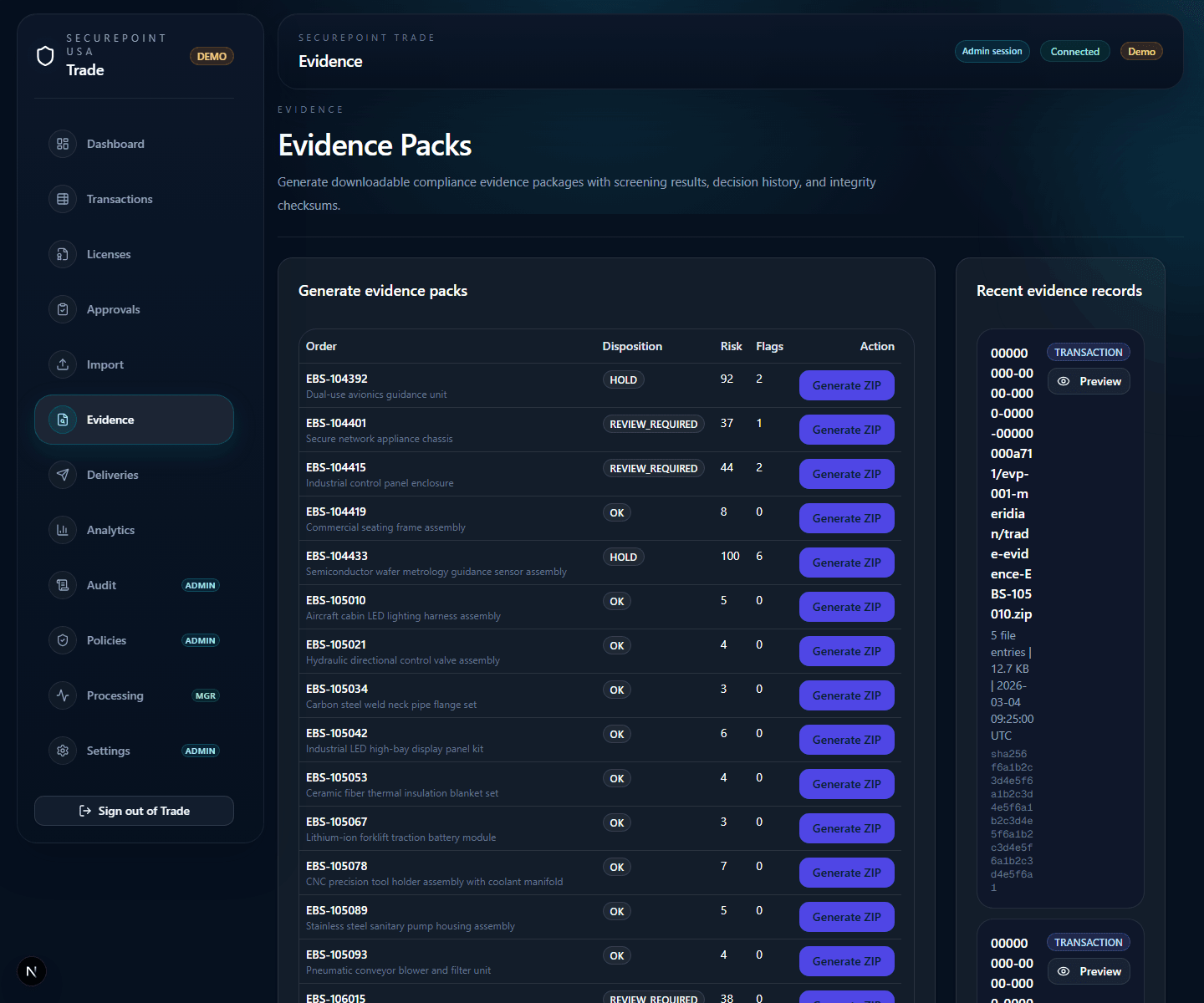Click the Deliveries paper plane icon

(63, 475)
